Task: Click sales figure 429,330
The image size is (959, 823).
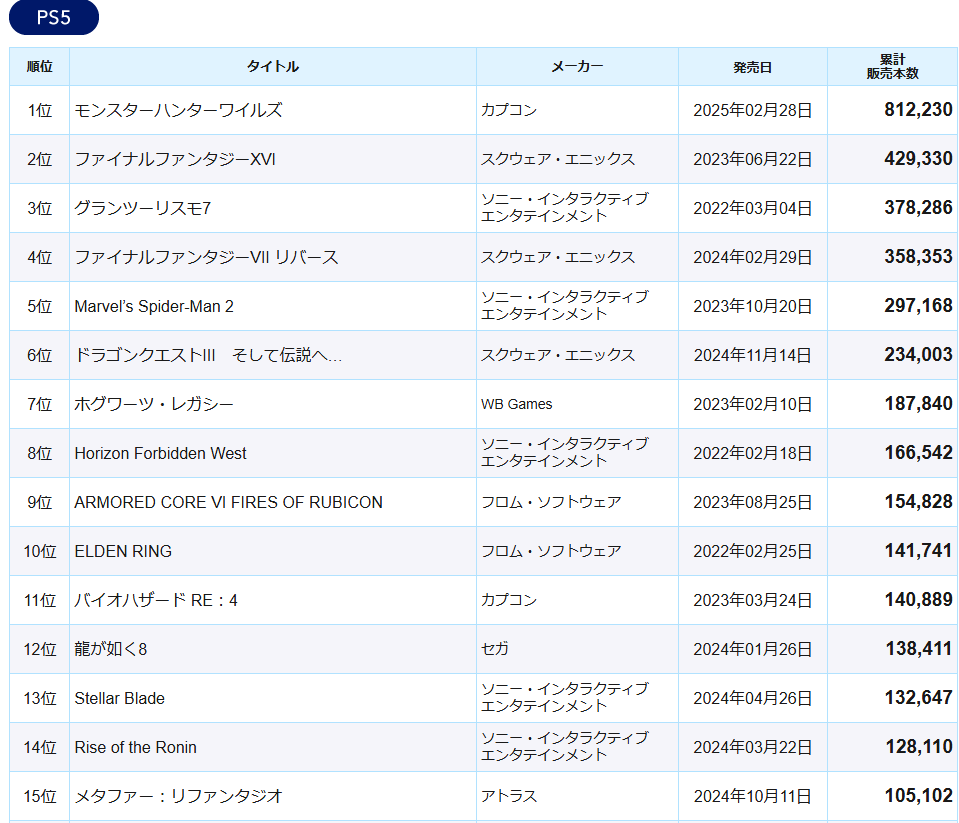Action: click(x=918, y=158)
